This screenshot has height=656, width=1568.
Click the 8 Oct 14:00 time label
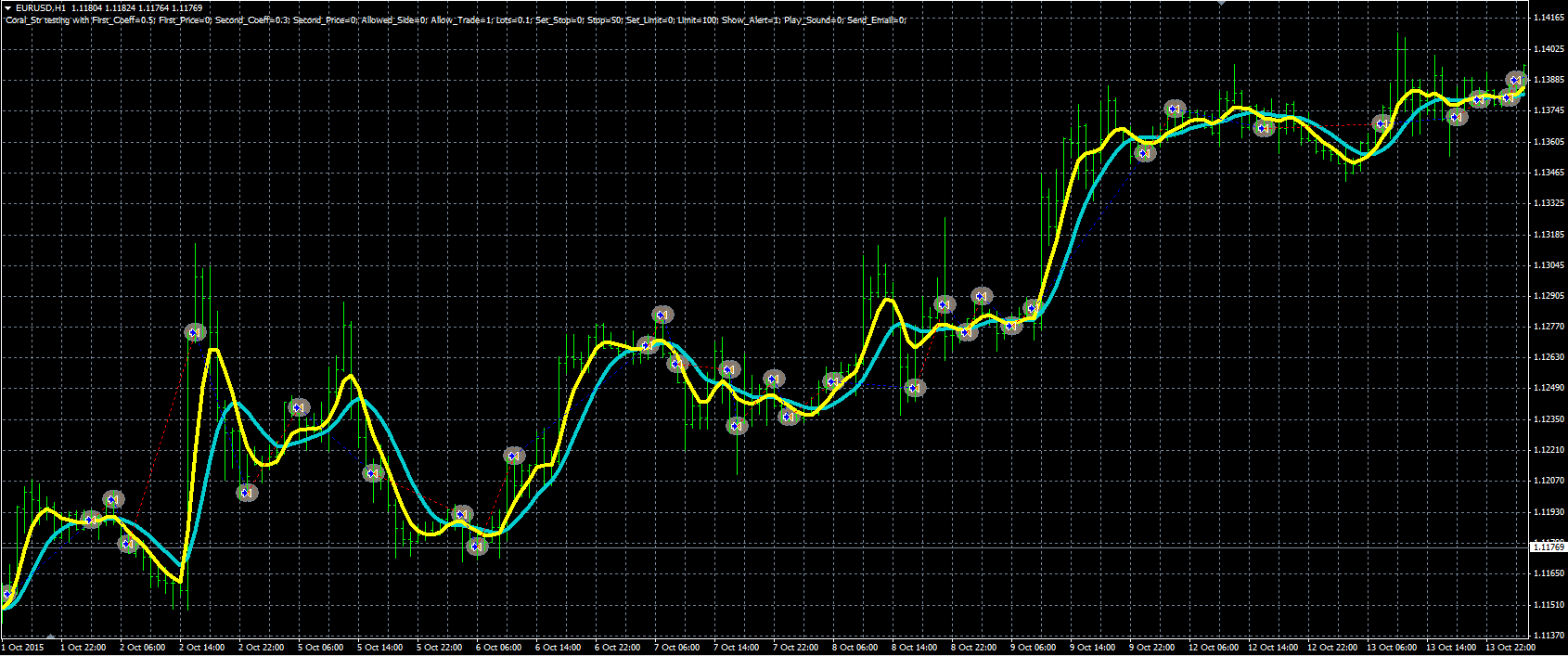915,648
